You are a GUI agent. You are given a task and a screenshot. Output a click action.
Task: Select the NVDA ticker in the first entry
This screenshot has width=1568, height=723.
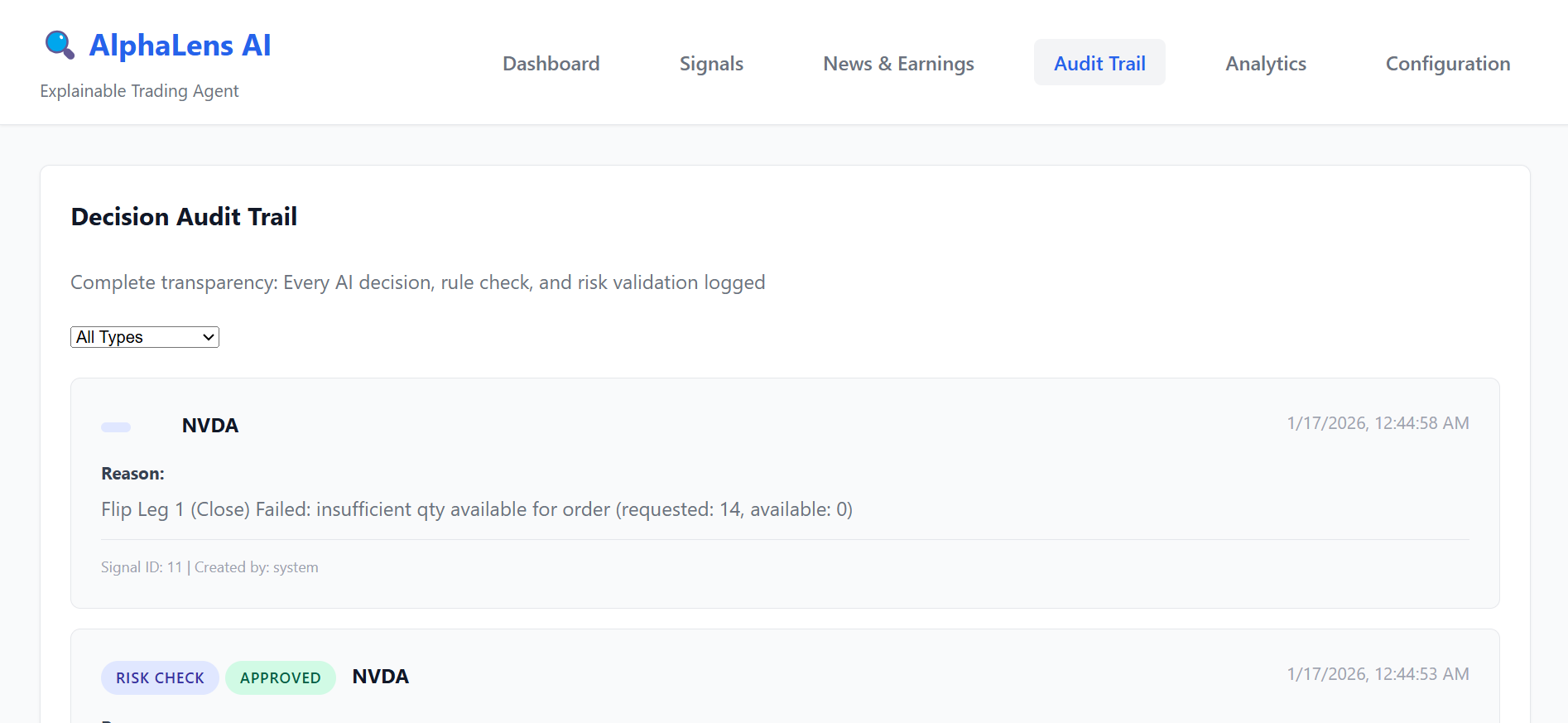click(210, 426)
